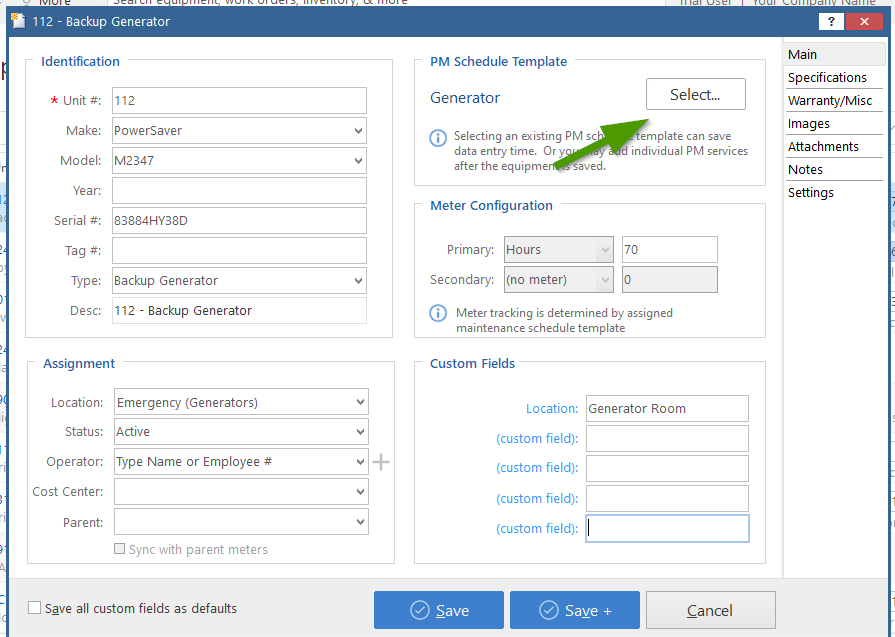Expand the Cost Center dropdown
The image size is (895, 637).
click(x=360, y=491)
